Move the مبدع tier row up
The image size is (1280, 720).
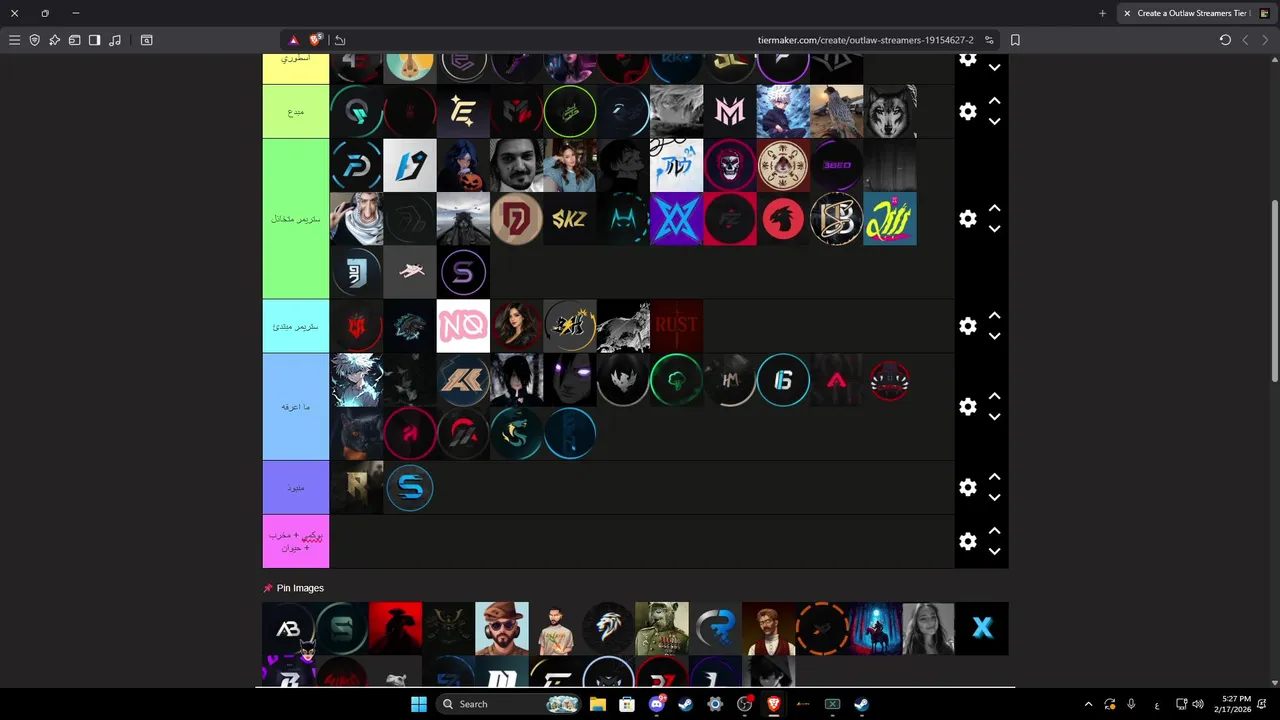995,101
